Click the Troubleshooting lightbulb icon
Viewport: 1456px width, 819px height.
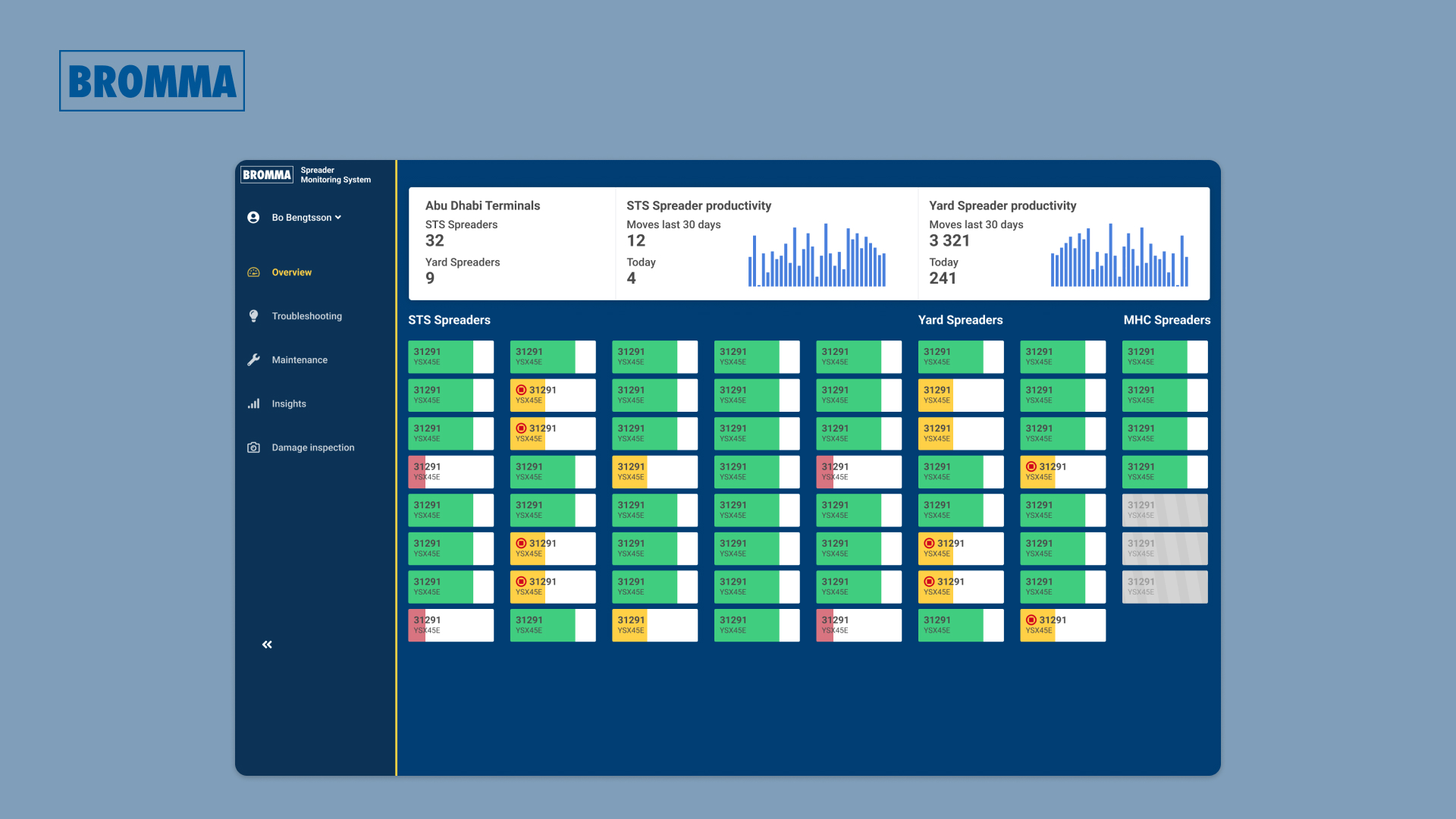tap(253, 316)
